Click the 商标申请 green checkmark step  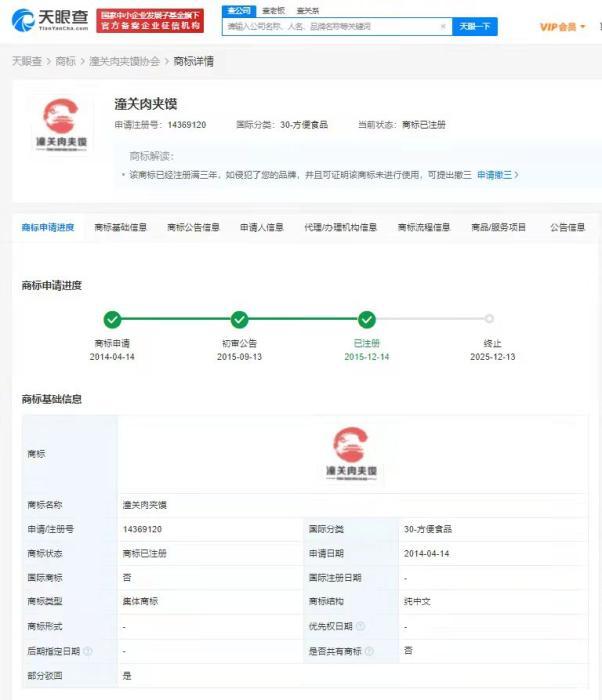112,320
